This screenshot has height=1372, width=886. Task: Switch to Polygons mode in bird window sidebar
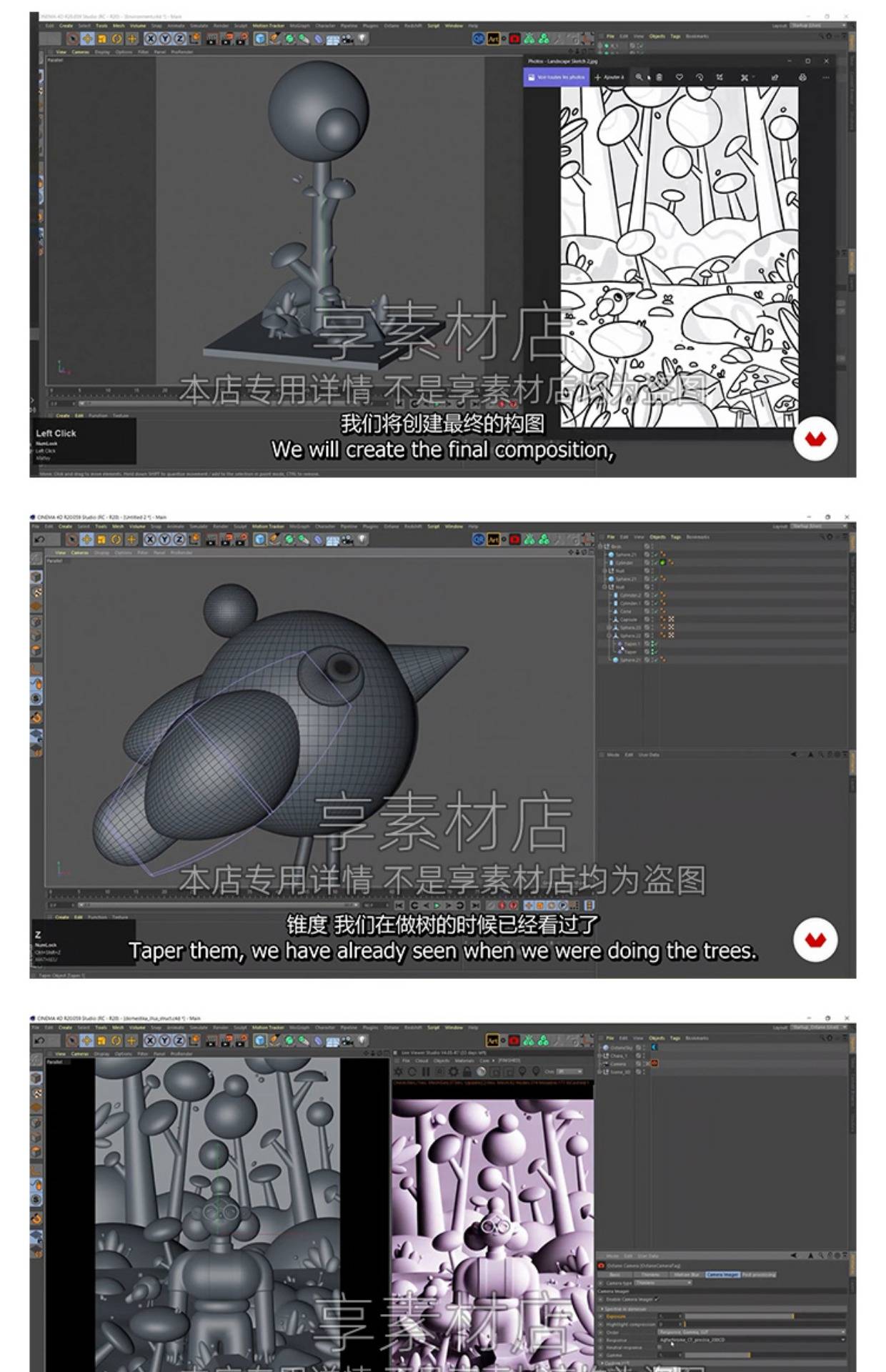click(x=36, y=650)
